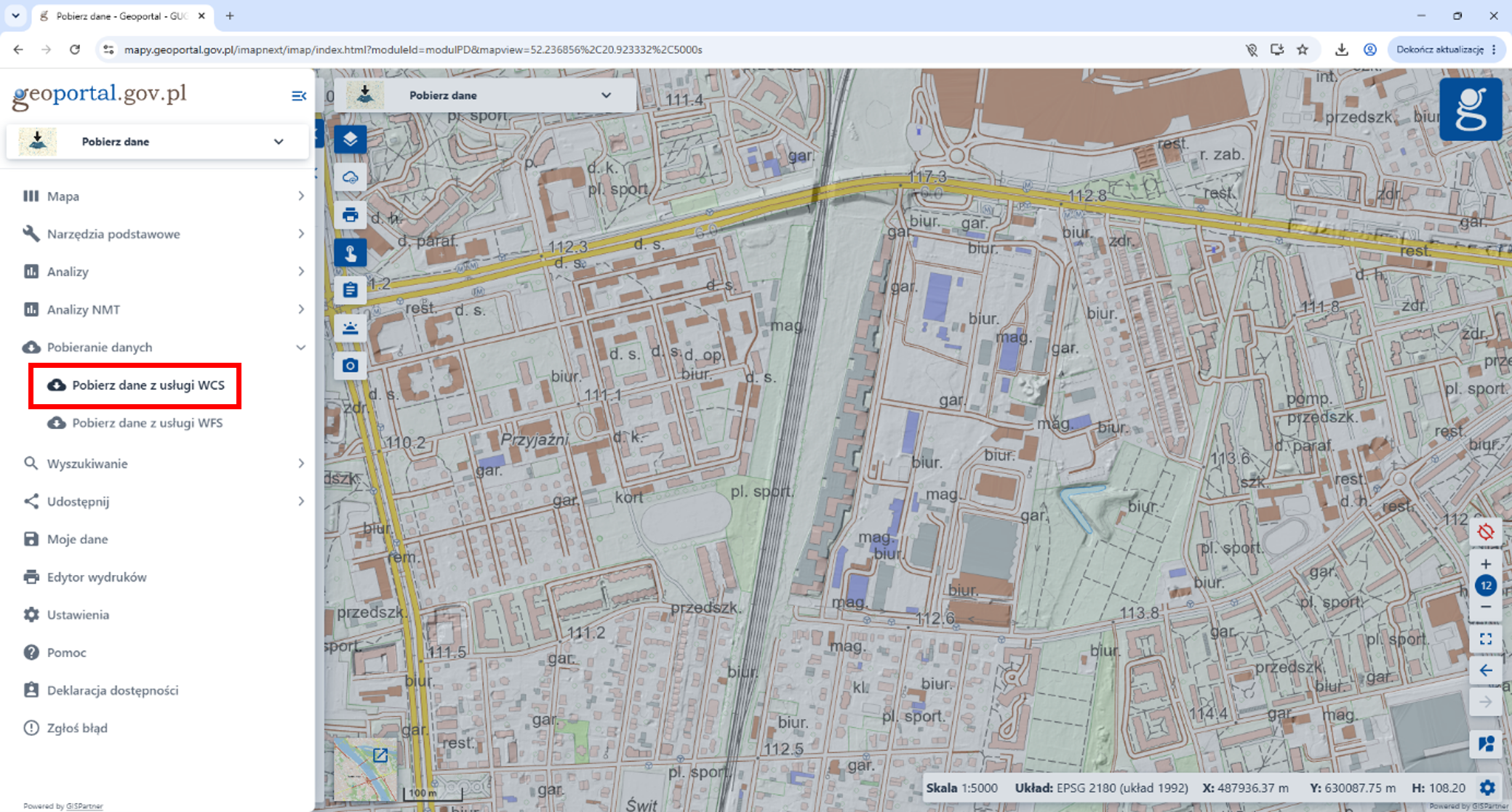The height and width of the screenshot is (812, 1512).
Task: Toggle full extent view icon
Action: pyautogui.click(x=1486, y=639)
